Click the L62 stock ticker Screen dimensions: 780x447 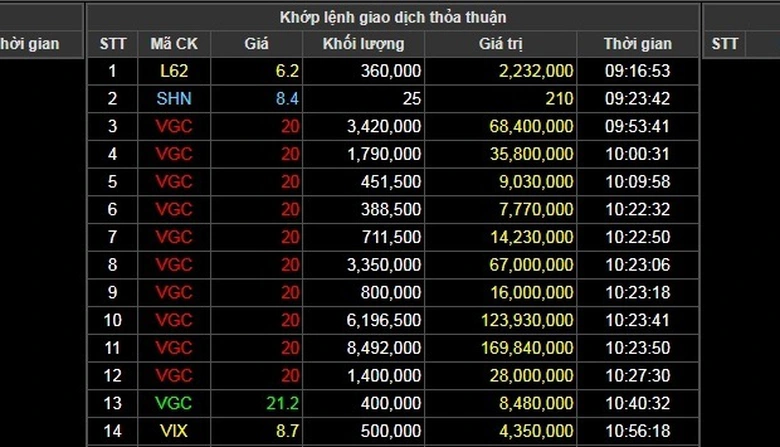point(173,71)
